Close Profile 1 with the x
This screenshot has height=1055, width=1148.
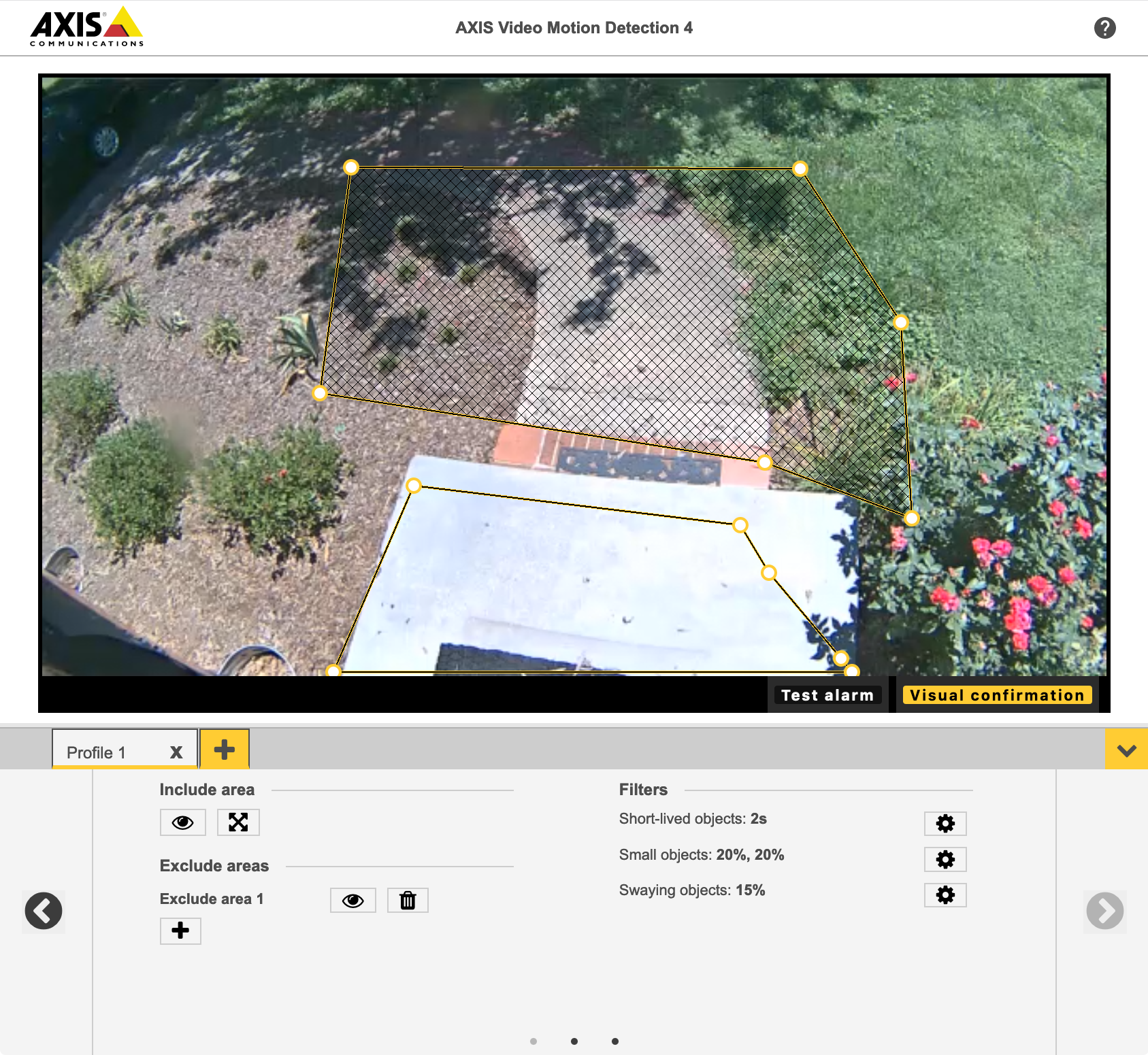click(x=176, y=752)
